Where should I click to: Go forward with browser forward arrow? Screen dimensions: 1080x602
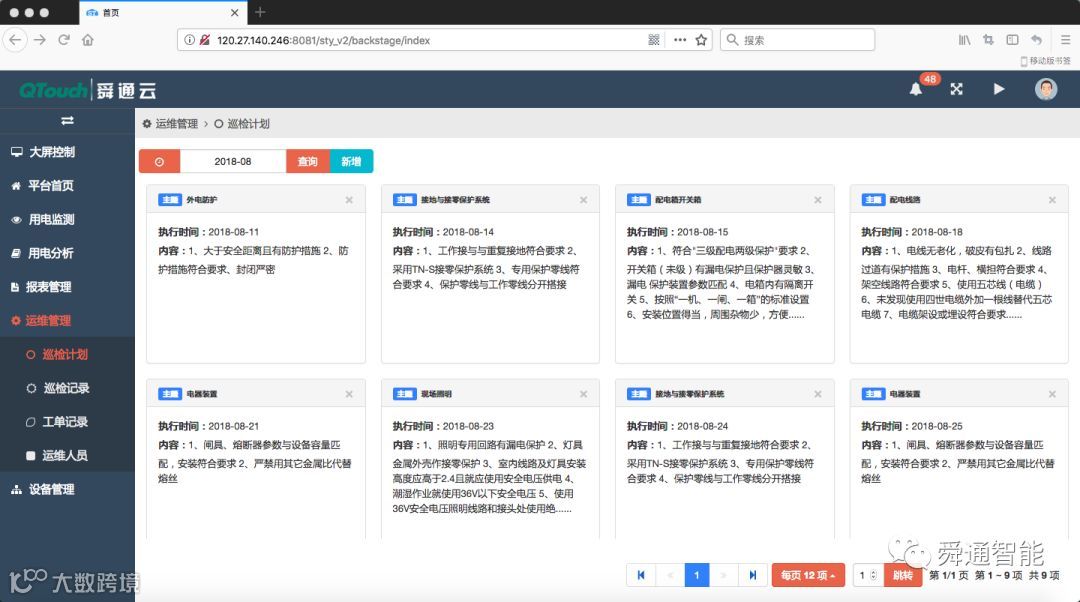pyautogui.click(x=39, y=40)
